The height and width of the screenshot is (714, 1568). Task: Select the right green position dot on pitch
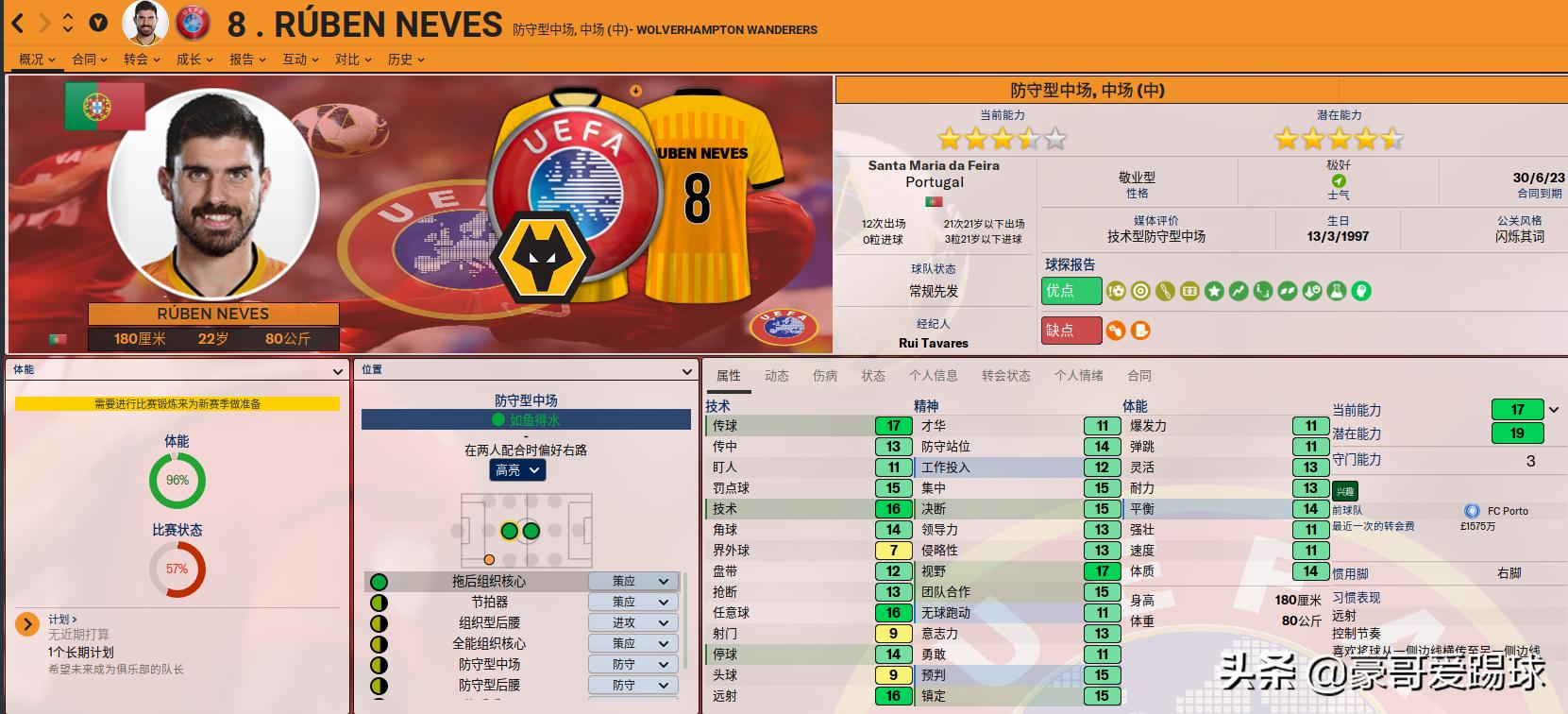point(531,531)
